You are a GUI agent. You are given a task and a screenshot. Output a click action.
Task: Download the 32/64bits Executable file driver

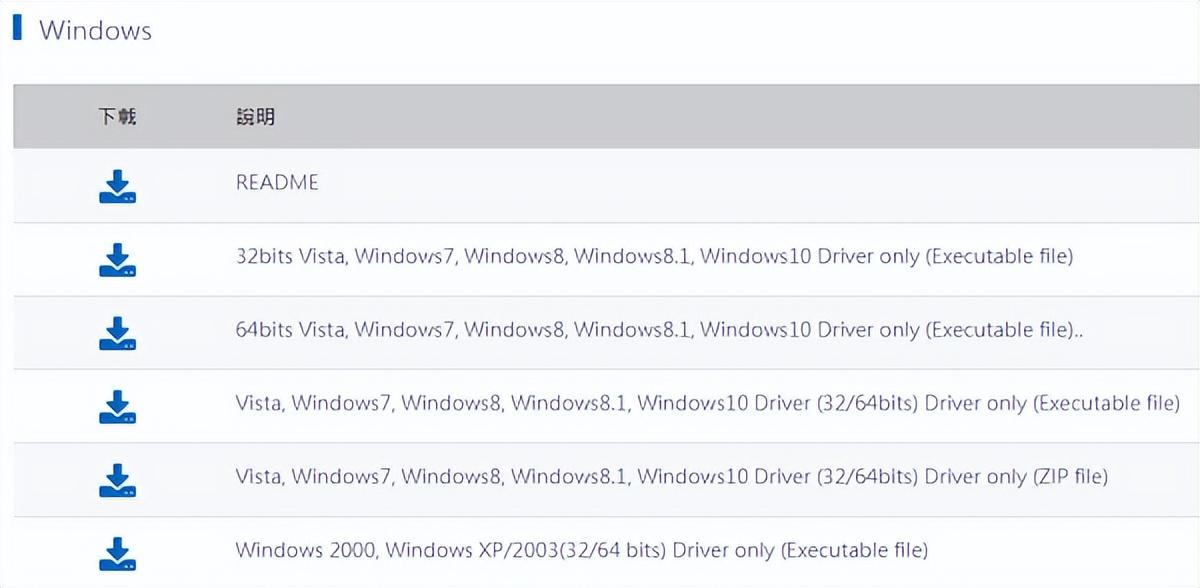[117, 406]
